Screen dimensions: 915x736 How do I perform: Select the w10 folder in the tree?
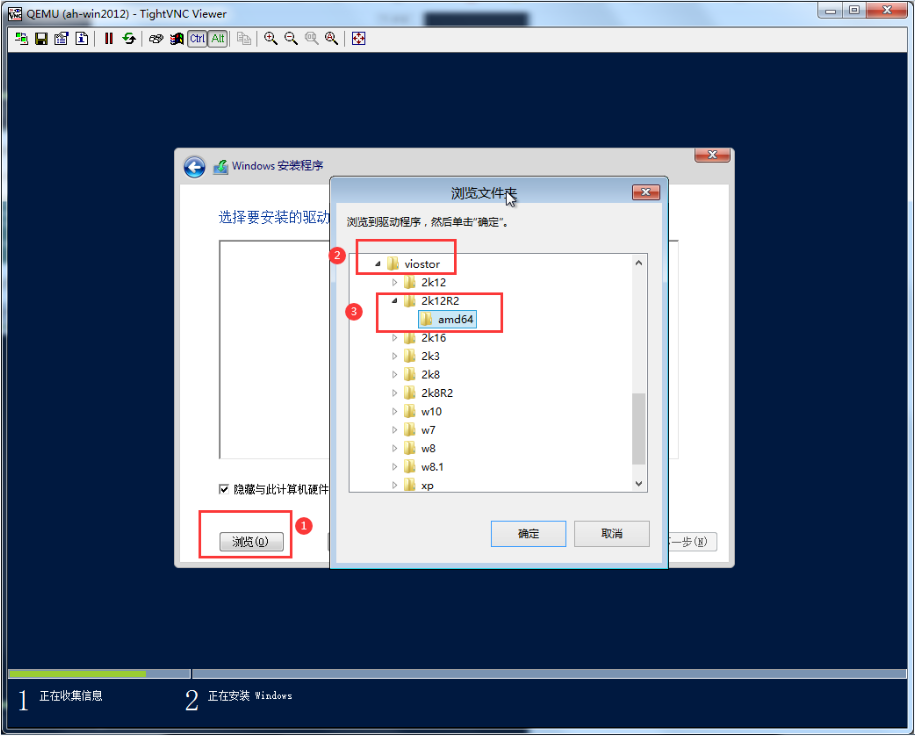(431, 411)
